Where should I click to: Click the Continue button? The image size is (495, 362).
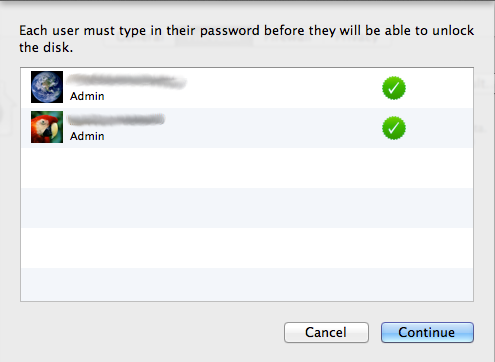(427, 332)
